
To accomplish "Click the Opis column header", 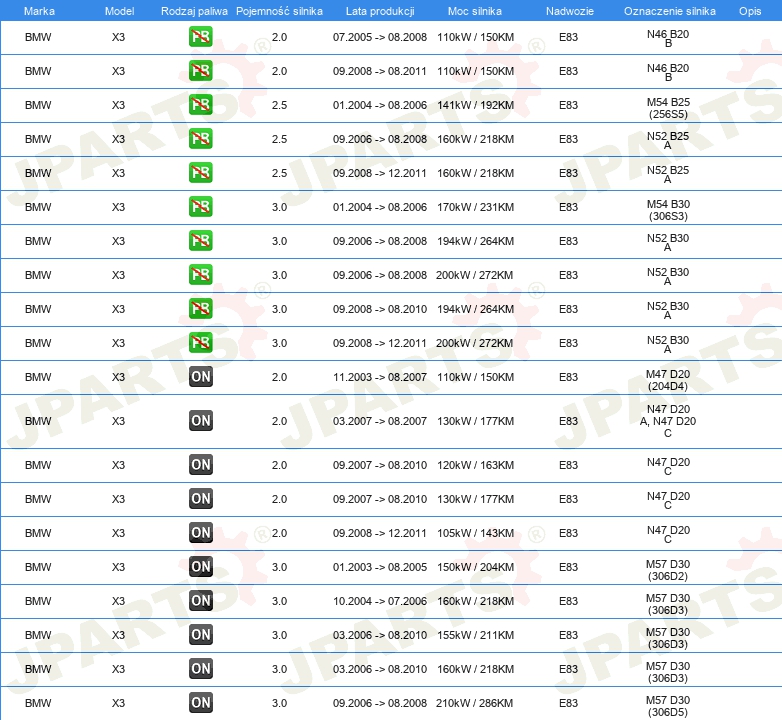I will pos(750,11).
